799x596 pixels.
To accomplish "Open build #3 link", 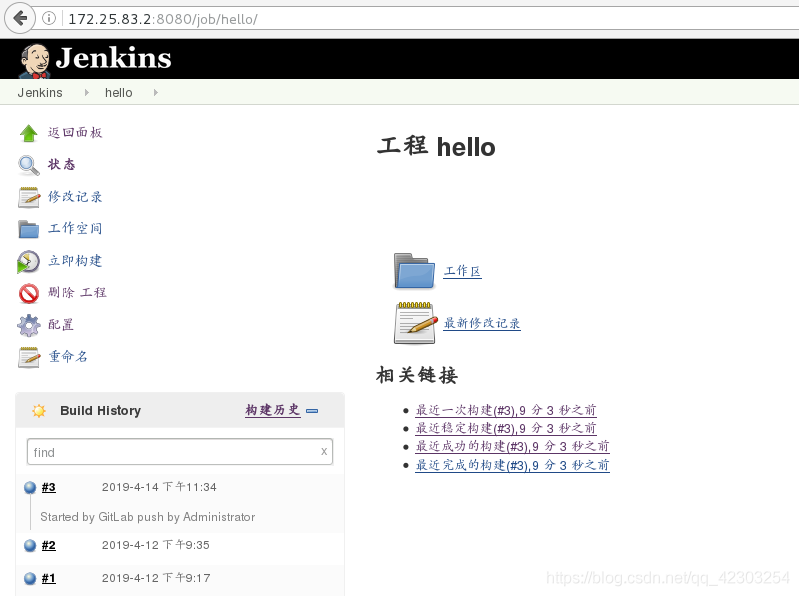I will (x=48, y=487).
